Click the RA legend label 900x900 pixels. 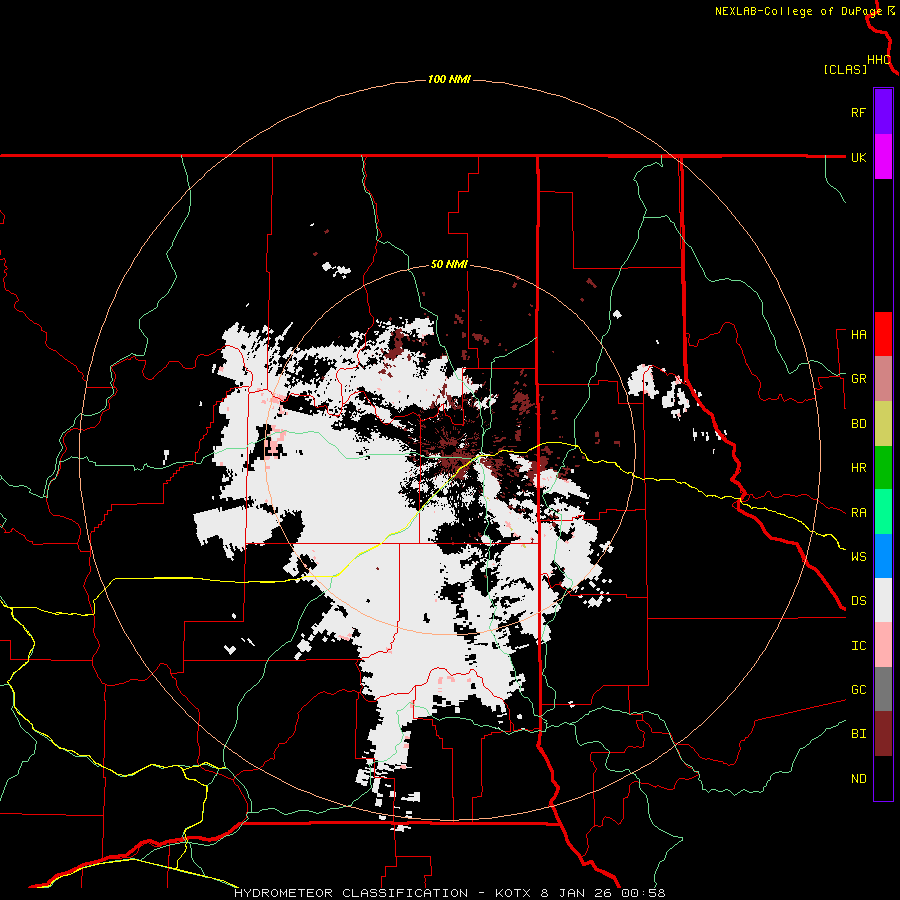(858, 512)
